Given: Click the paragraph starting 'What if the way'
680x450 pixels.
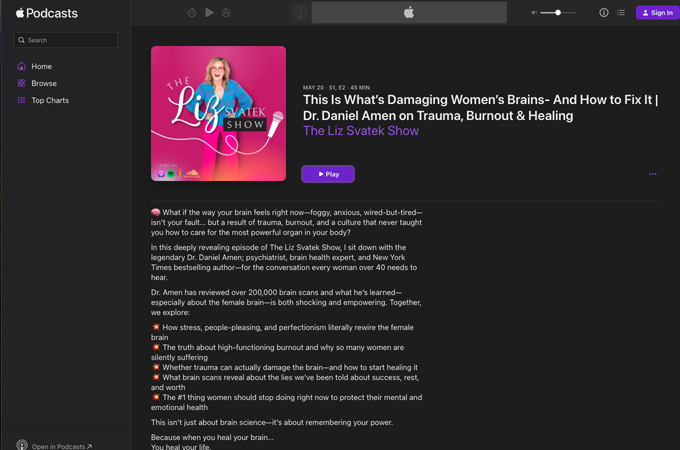Looking at the screenshot, I should (287, 222).
